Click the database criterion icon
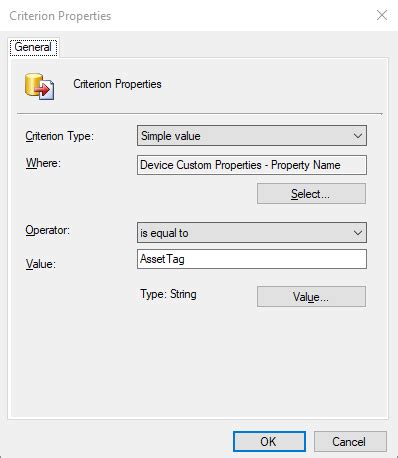 tap(39, 87)
